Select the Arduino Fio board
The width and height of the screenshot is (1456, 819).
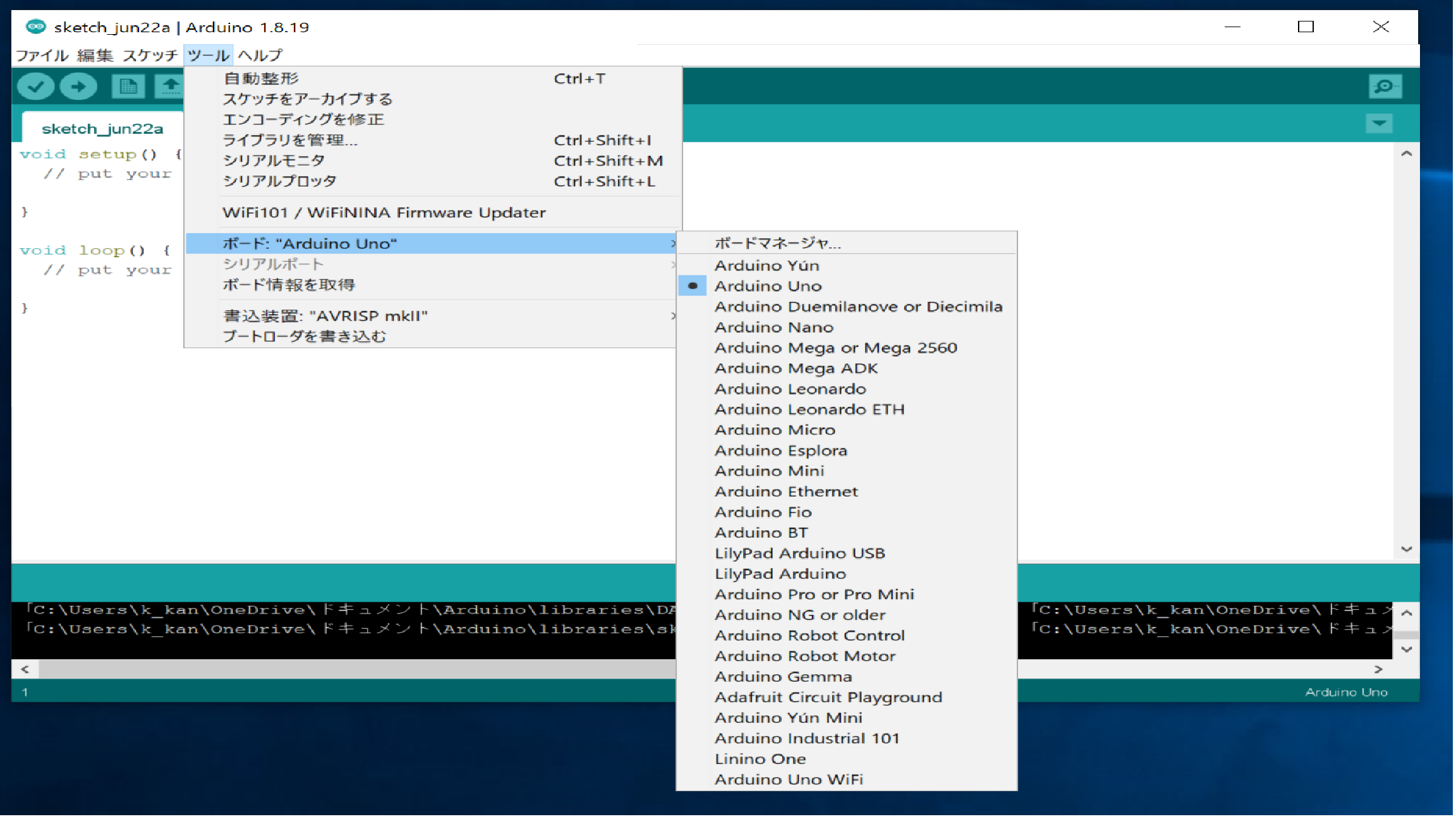(x=847, y=513)
